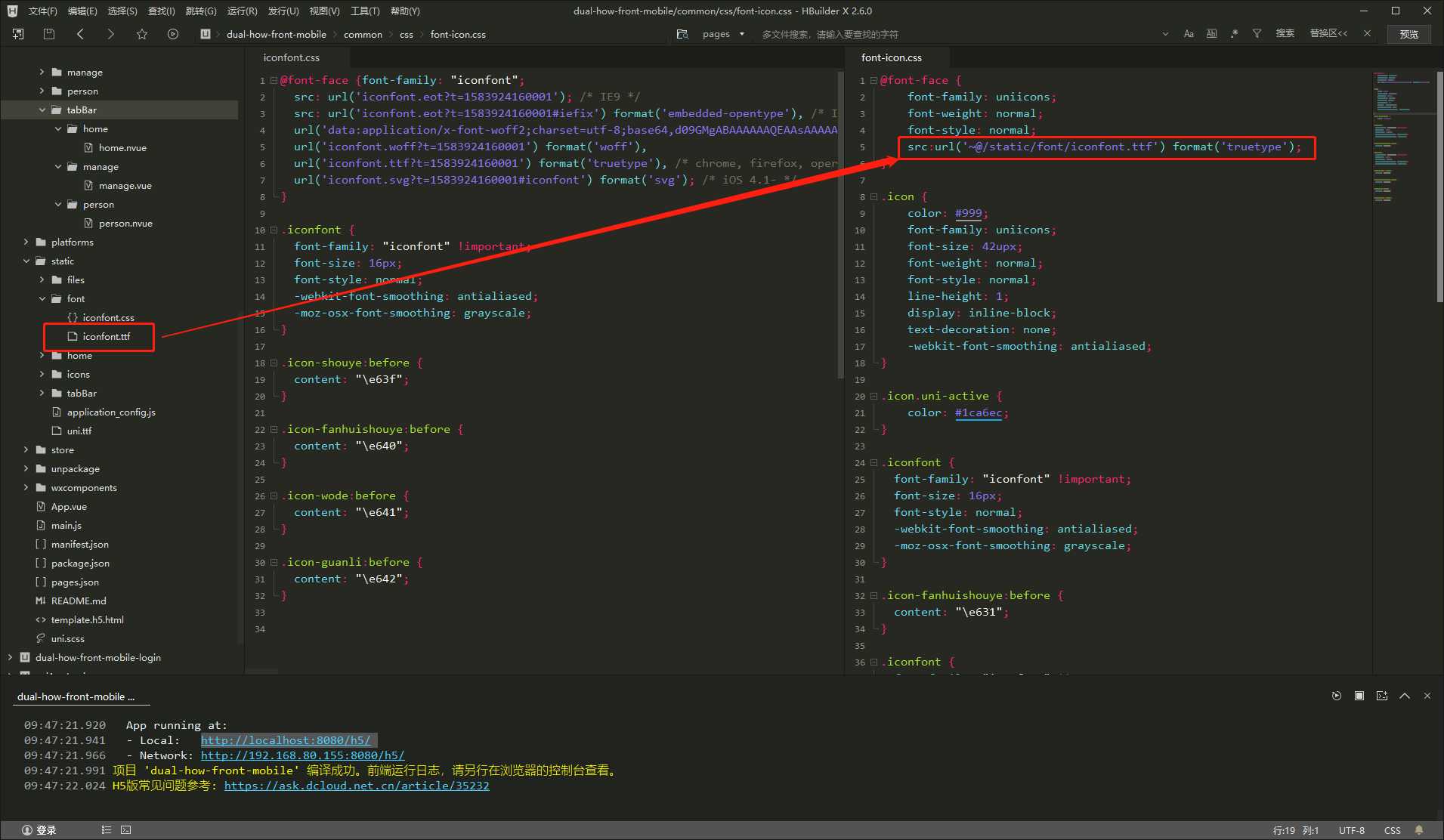Click the #1ca6ec color value
The width and height of the screenshot is (1444, 840).
(x=979, y=412)
